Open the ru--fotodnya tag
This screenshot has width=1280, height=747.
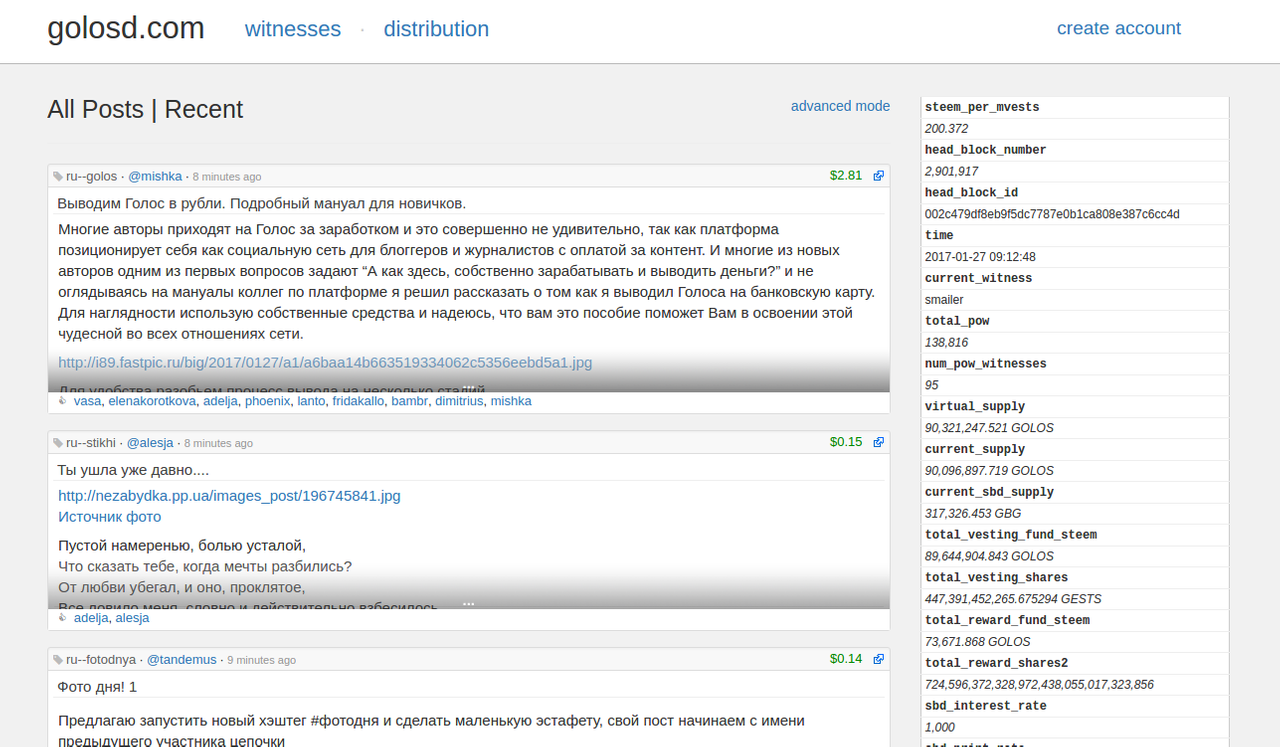coord(101,660)
